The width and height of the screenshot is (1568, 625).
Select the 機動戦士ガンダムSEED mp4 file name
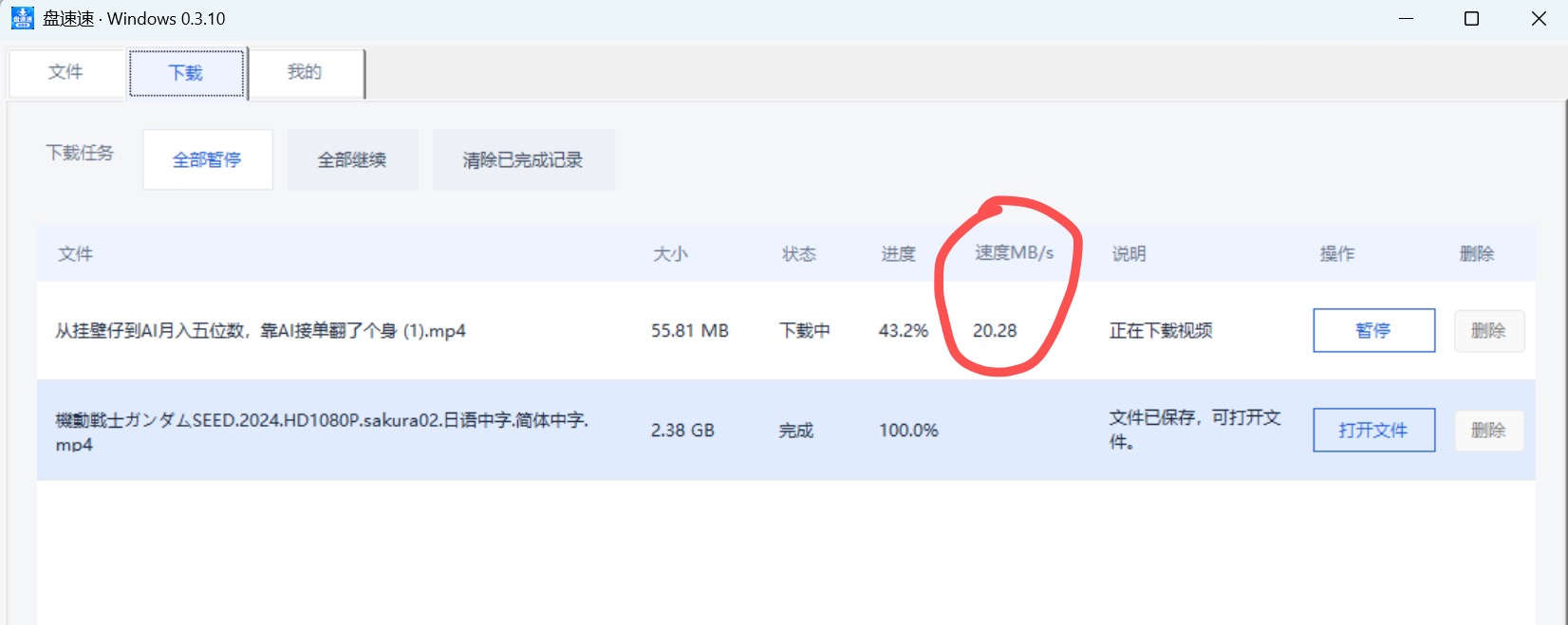pos(322,431)
